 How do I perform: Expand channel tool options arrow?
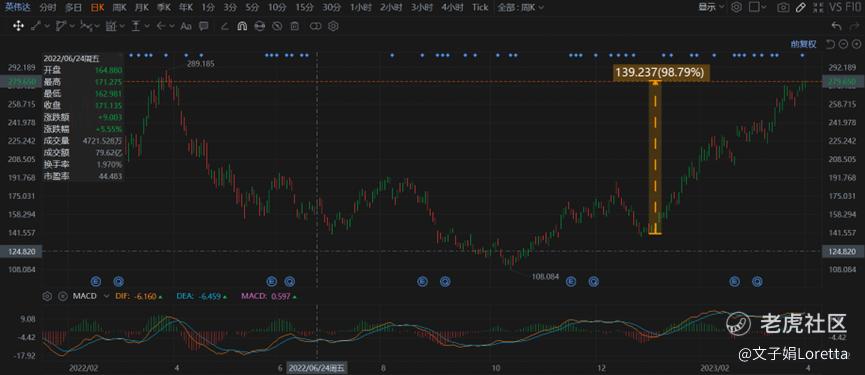(x=72, y=26)
